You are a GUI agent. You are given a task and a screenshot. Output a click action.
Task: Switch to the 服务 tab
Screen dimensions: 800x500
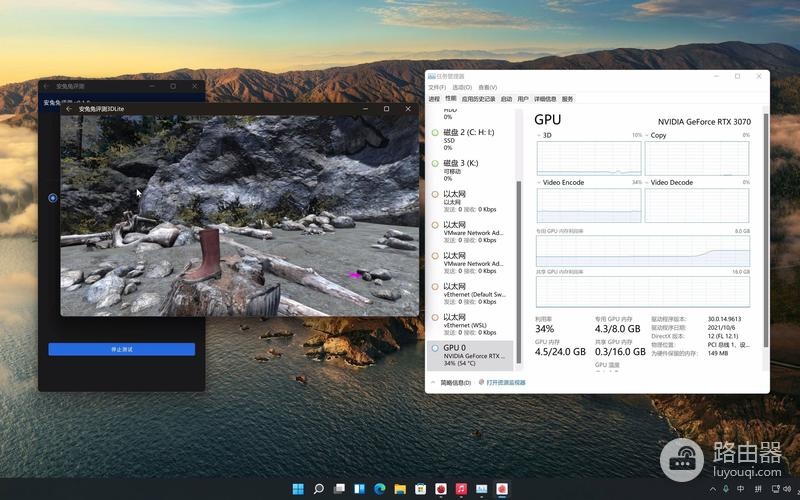(567, 98)
